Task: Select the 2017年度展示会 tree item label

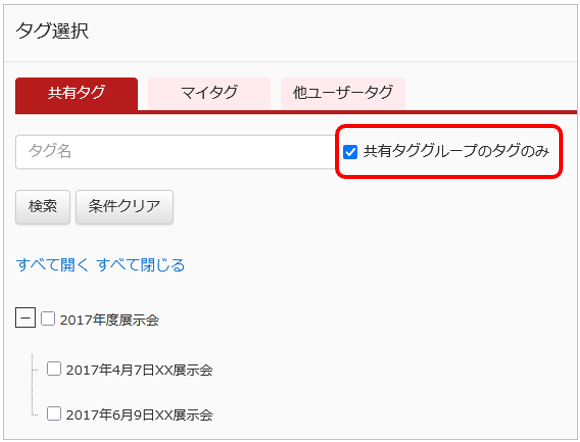Action: point(109,320)
